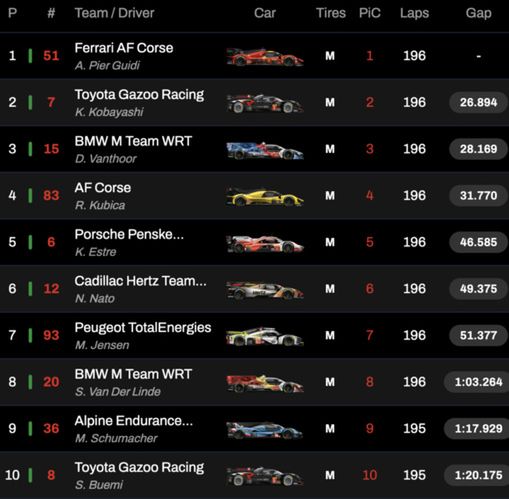Click the M tire indicator for Alpine
This screenshot has width=509, height=499.
click(x=330, y=429)
